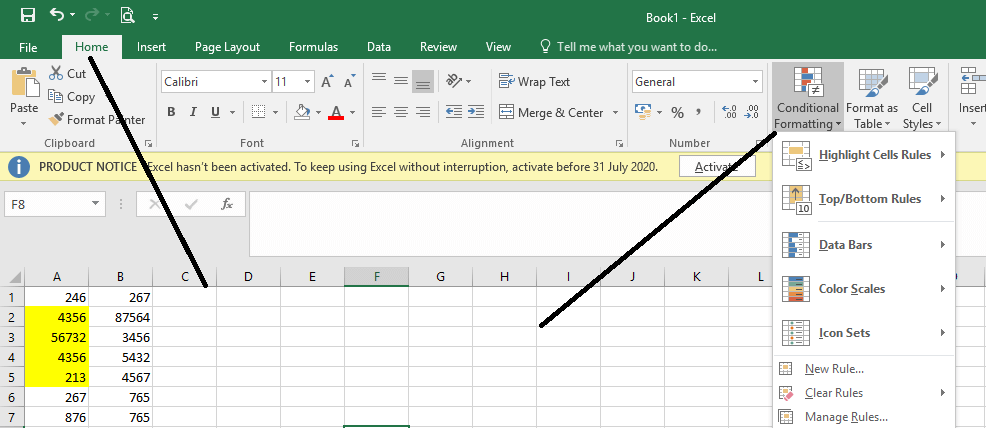986x428 pixels.
Task: Choose New Rule from the menu
Action: (x=834, y=369)
